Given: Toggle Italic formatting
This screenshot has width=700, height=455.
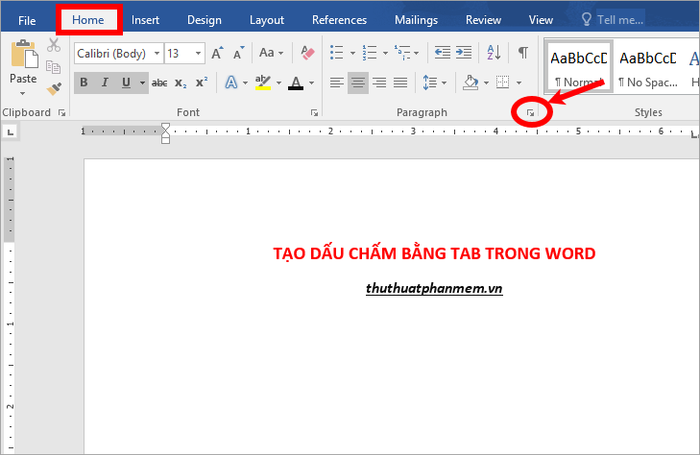Looking at the screenshot, I should pos(105,83).
